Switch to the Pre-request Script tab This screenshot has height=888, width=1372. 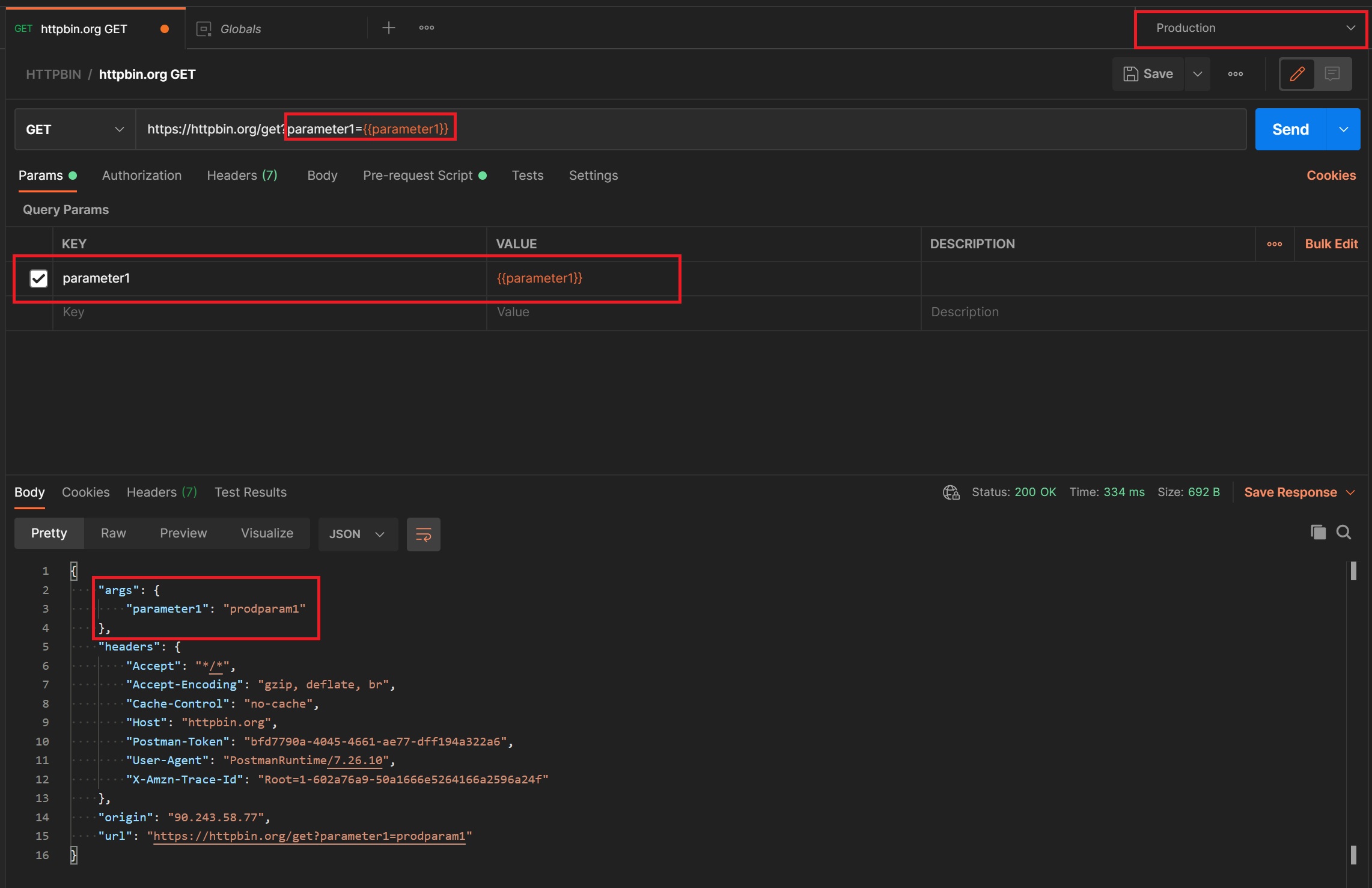pyautogui.click(x=418, y=176)
